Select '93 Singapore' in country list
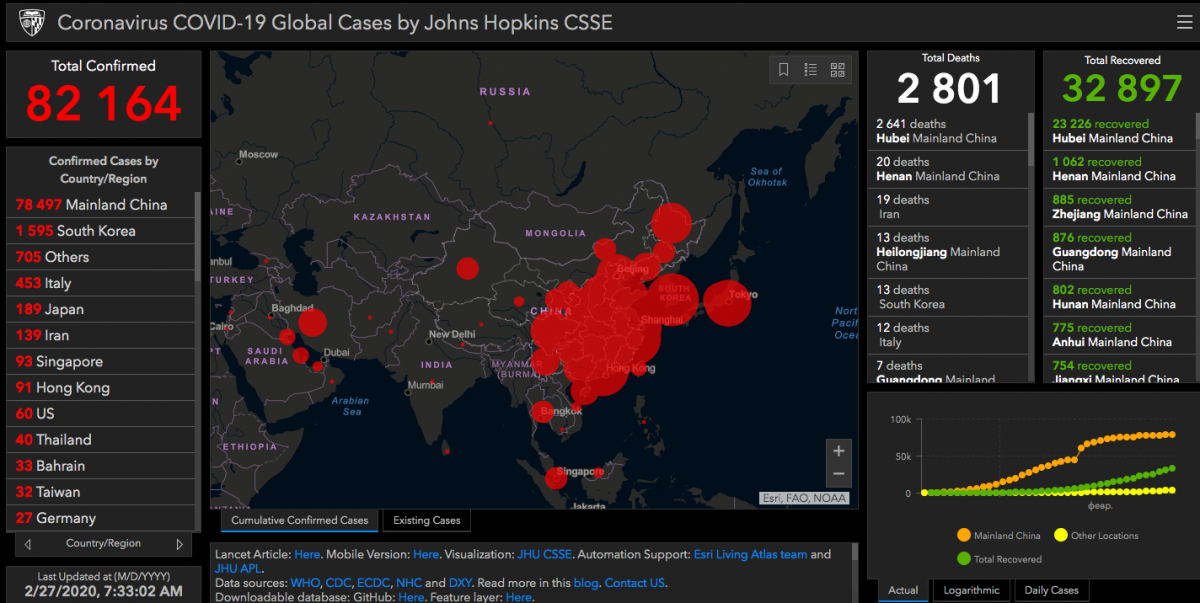Image resolution: width=1200 pixels, height=603 pixels. click(100, 361)
